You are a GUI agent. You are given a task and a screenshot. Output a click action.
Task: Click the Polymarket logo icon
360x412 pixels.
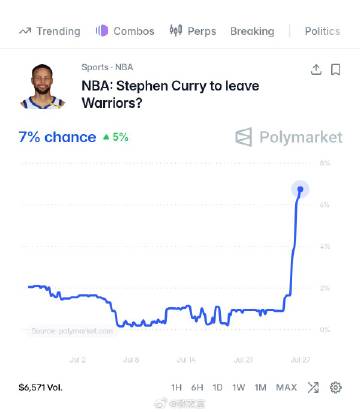[x=244, y=137]
